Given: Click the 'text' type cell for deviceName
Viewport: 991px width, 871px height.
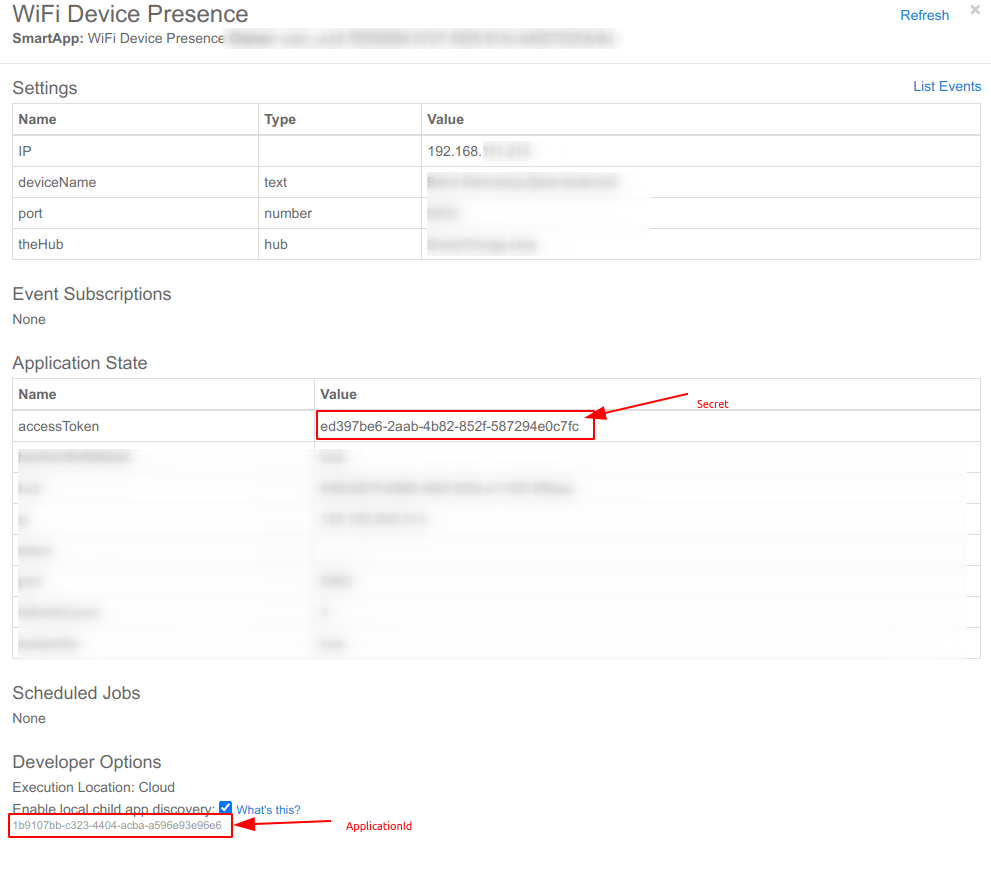Looking at the screenshot, I should (339, 182).
